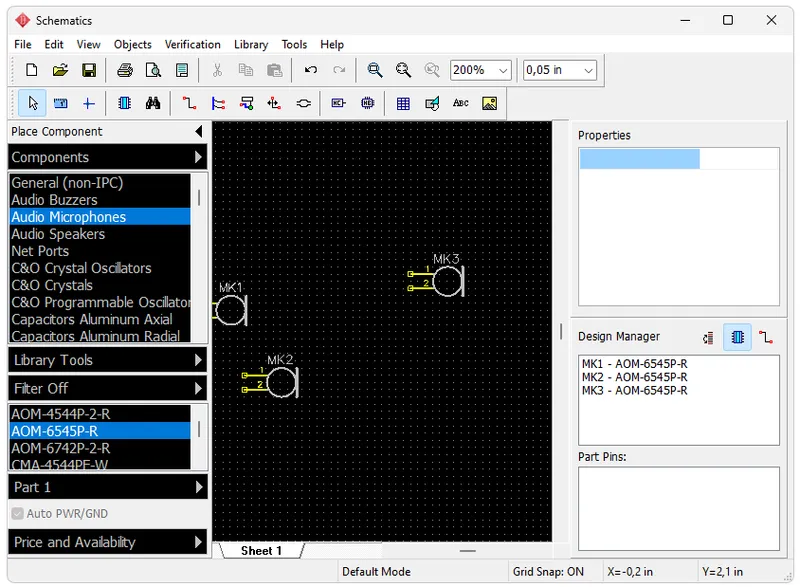Click the titles and sheet setup icon
Image resolution: width=800 pixels, height=587 pixels.
(182, 70)
